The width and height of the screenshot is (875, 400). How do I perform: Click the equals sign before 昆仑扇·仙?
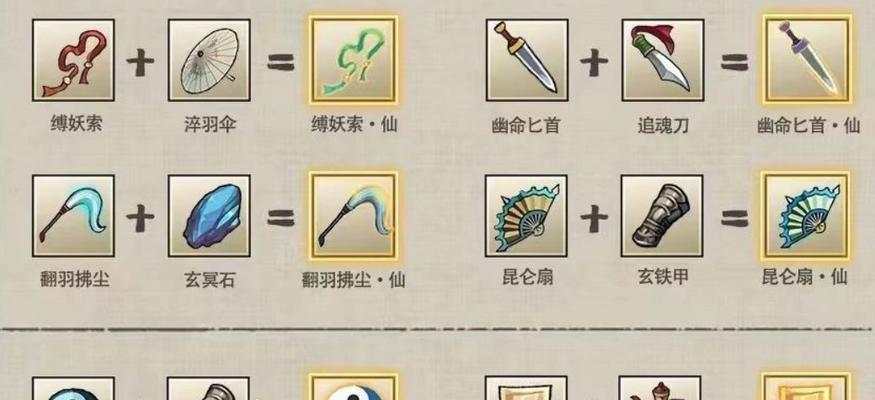point(734,218)
